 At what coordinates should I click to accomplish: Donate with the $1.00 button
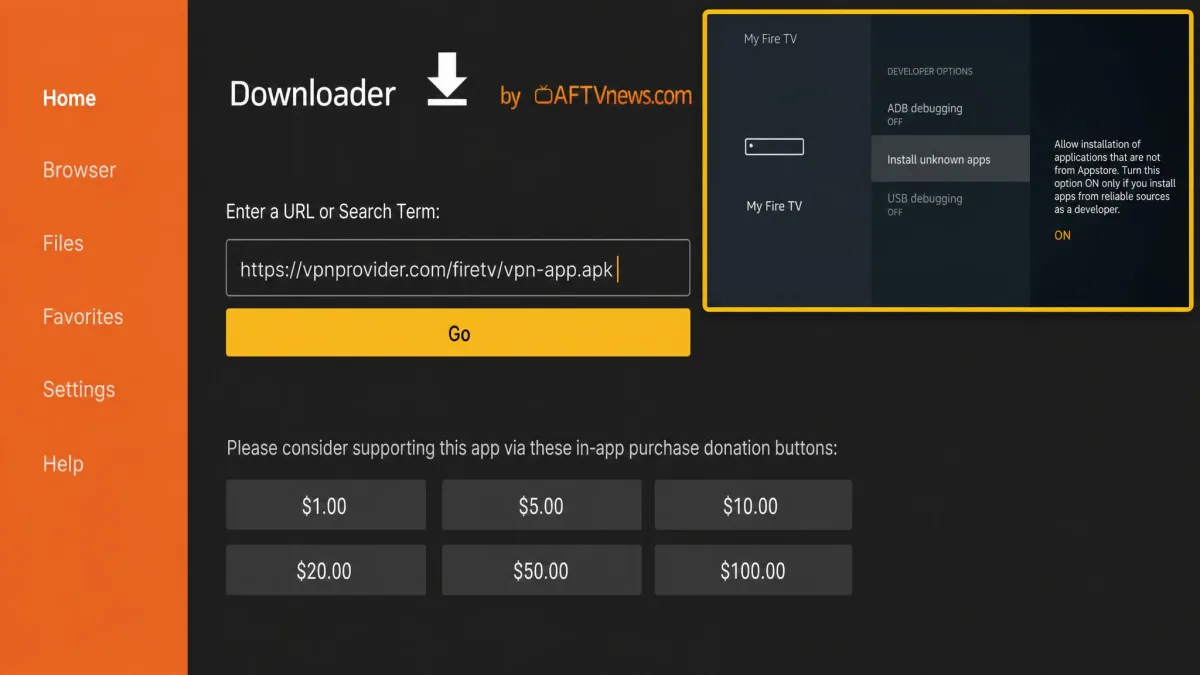click(x=325, y=505)
